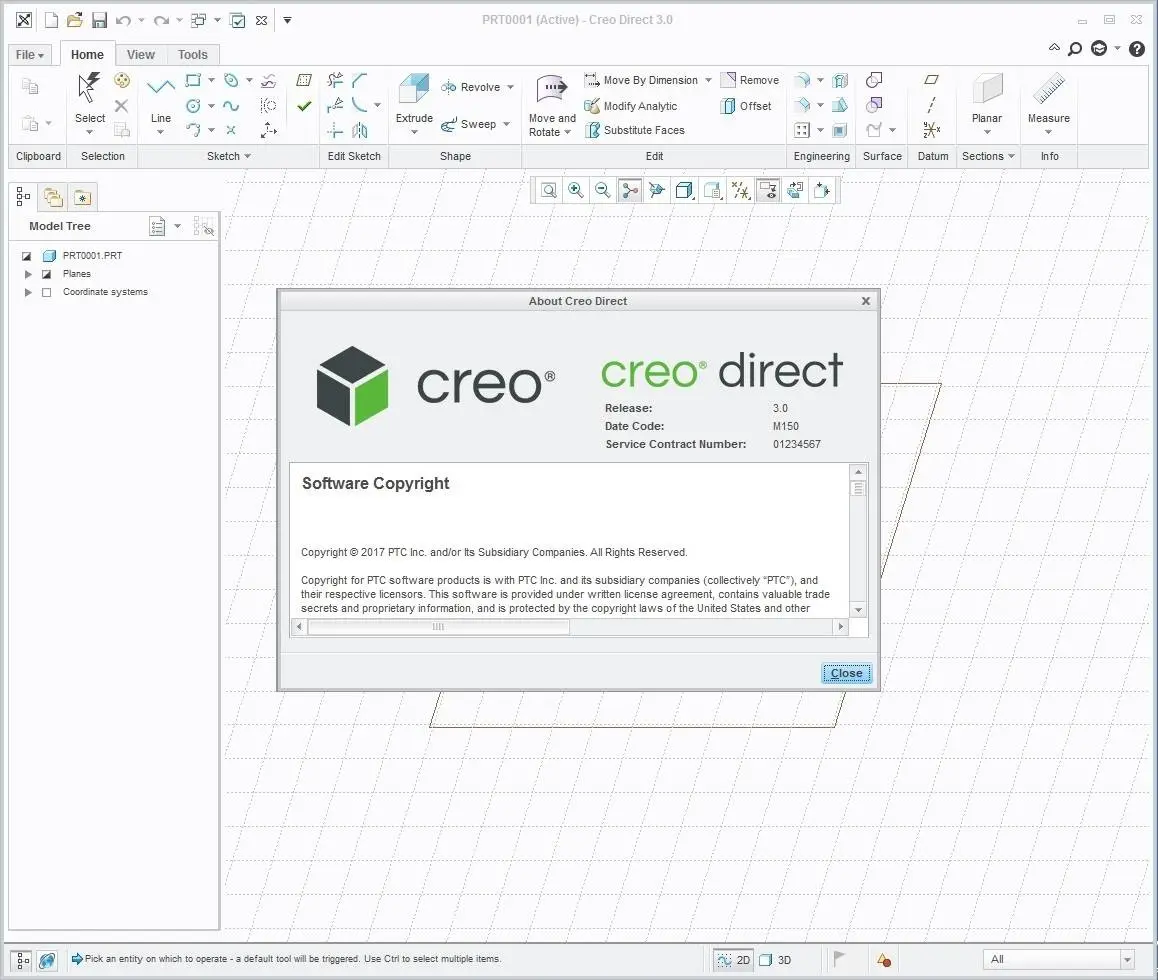Open the File menu
Viewport: 1158px width, 980px height.
30,55
